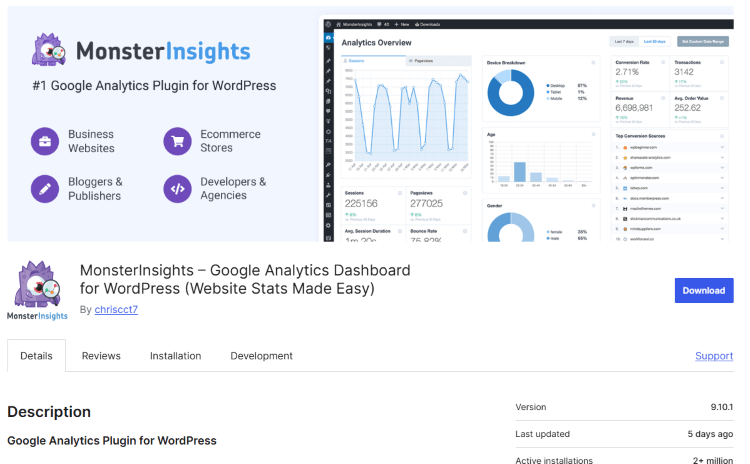The height and width of the screenshot is (464, 750).
Task: Switch to the Pageviews chart tab
Action: [x=439, y=61]
